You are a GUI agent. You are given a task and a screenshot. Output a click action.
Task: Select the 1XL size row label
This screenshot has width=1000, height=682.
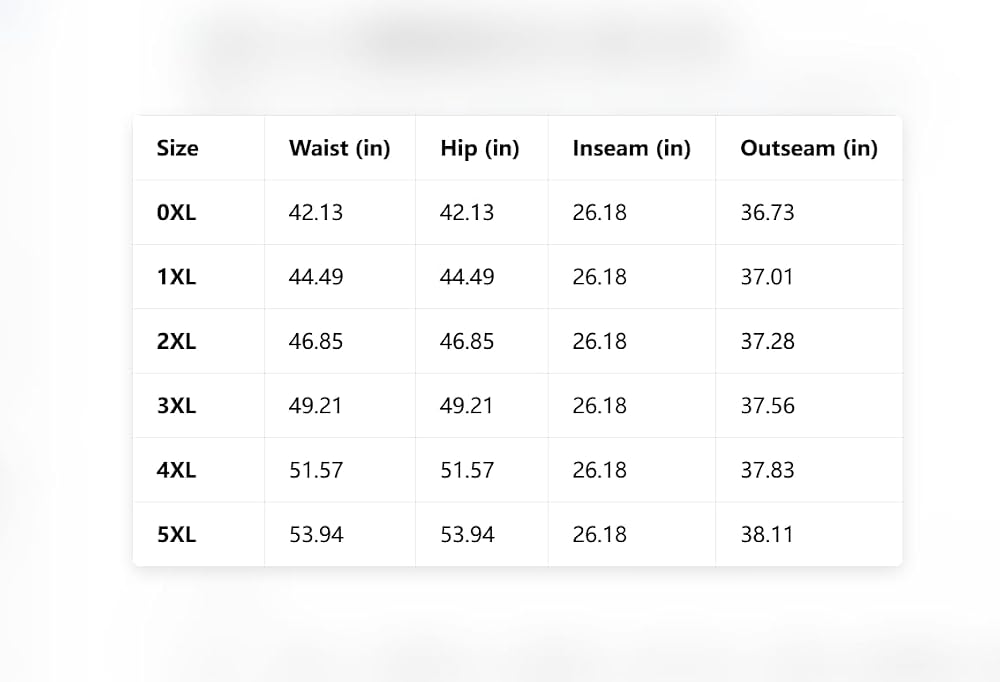click(x=177, y=277)
